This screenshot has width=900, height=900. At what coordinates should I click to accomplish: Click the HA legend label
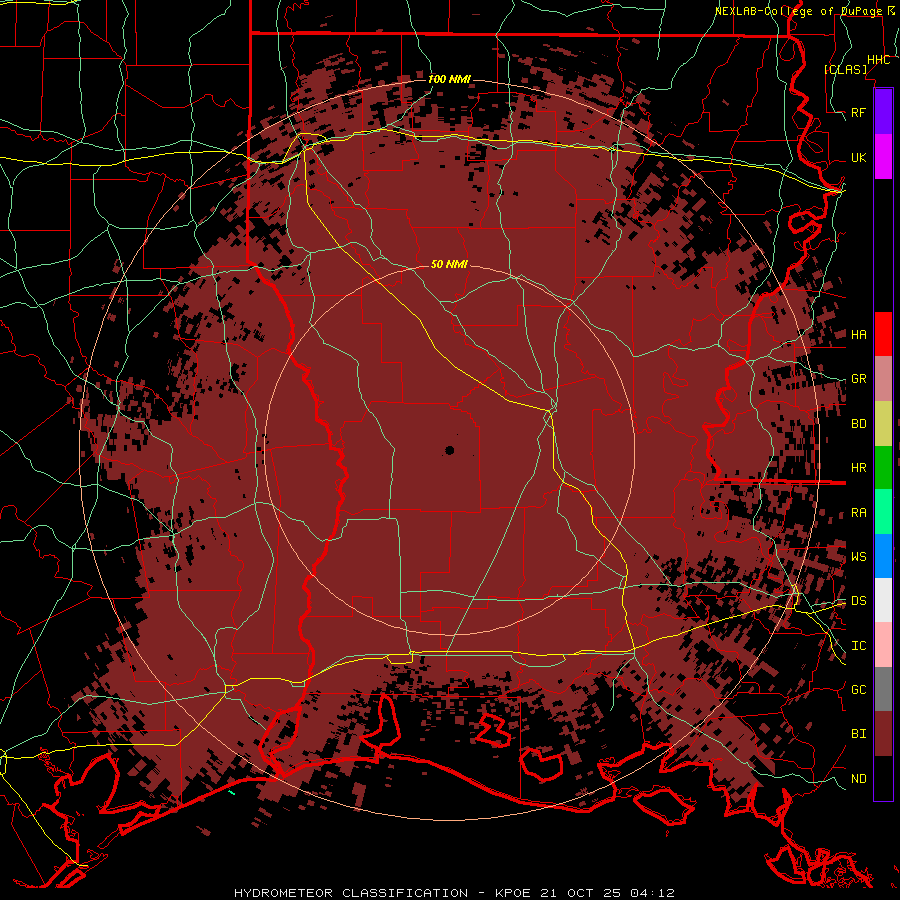point(859,334)
